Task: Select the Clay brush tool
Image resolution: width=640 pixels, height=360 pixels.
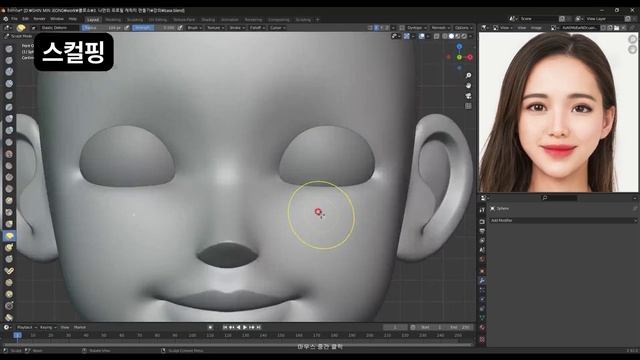Action: [9, 72]
